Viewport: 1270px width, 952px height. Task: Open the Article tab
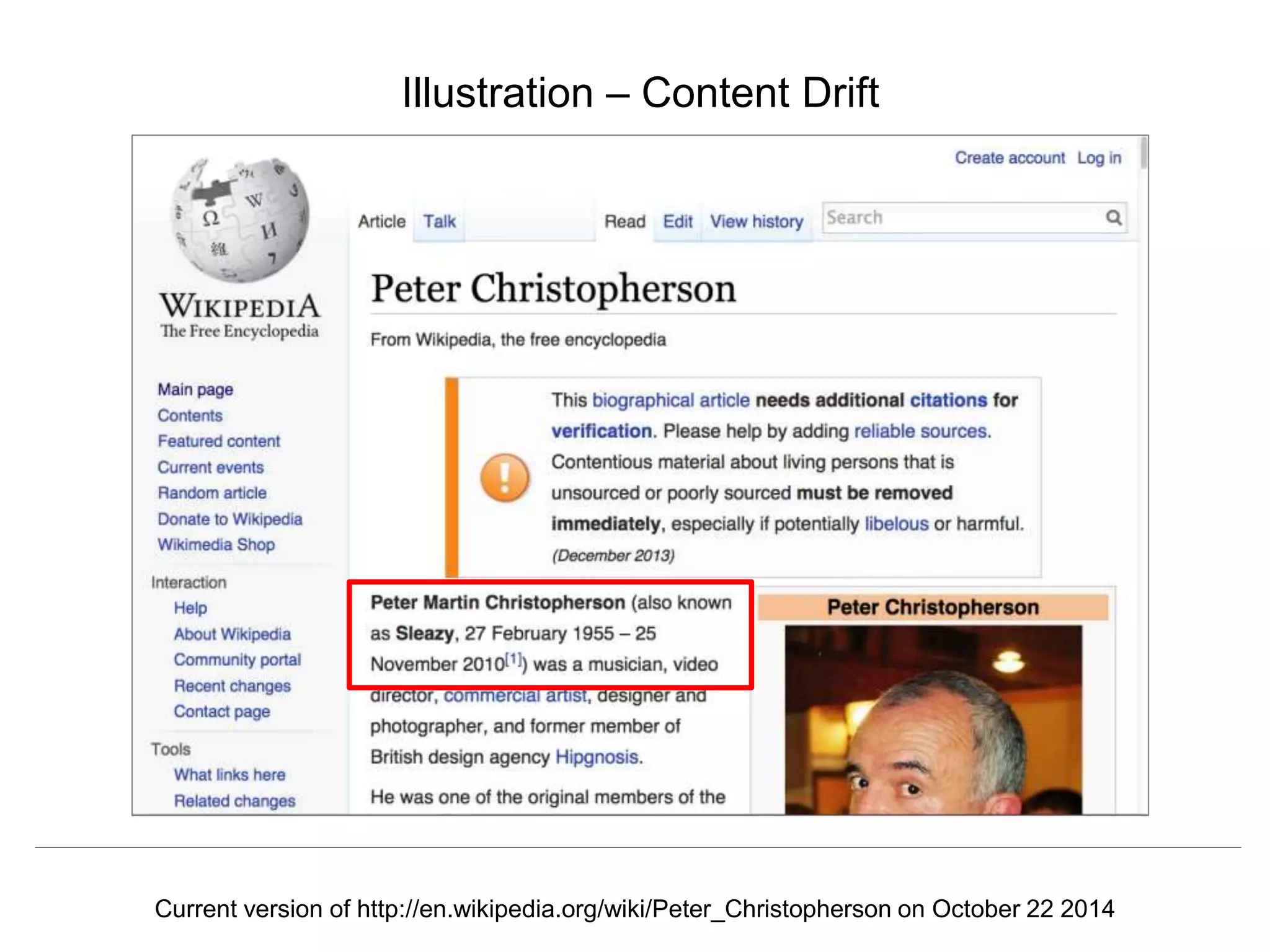point(381,221)
